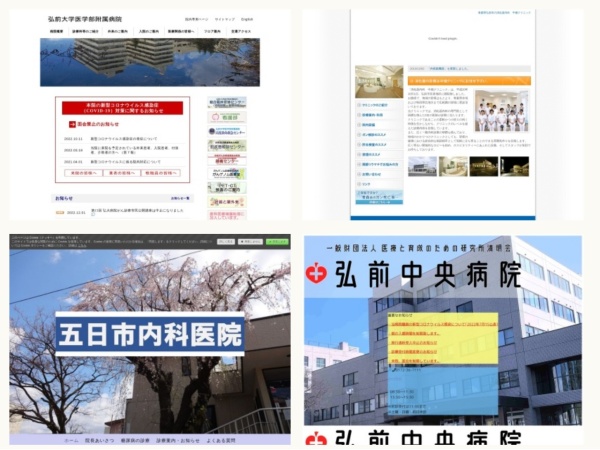This screenshot has height=450, width=600.
Task: Open the first night-time building thumbnail
Action: point(484,166)
